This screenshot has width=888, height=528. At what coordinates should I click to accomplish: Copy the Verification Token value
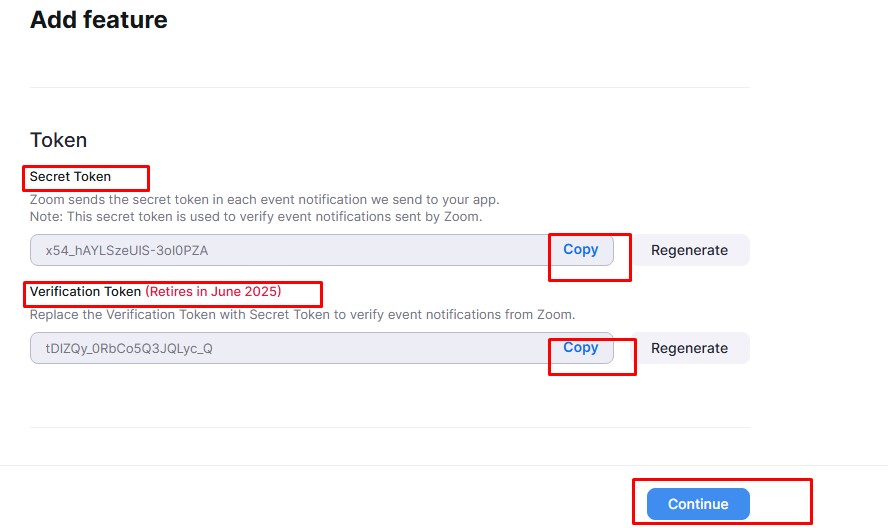click(x=580, y=347)
